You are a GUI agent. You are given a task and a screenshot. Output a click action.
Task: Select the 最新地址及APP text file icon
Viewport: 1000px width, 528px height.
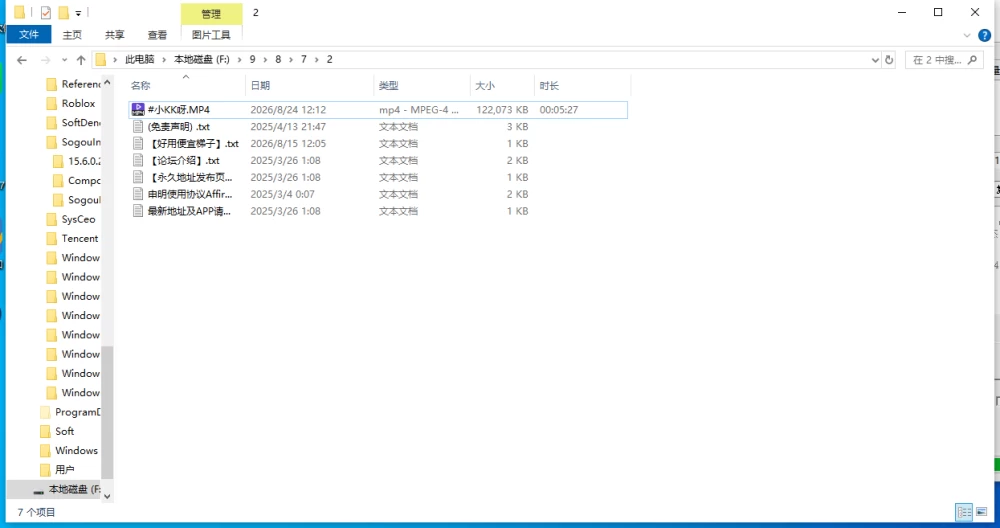pos(138,211)
